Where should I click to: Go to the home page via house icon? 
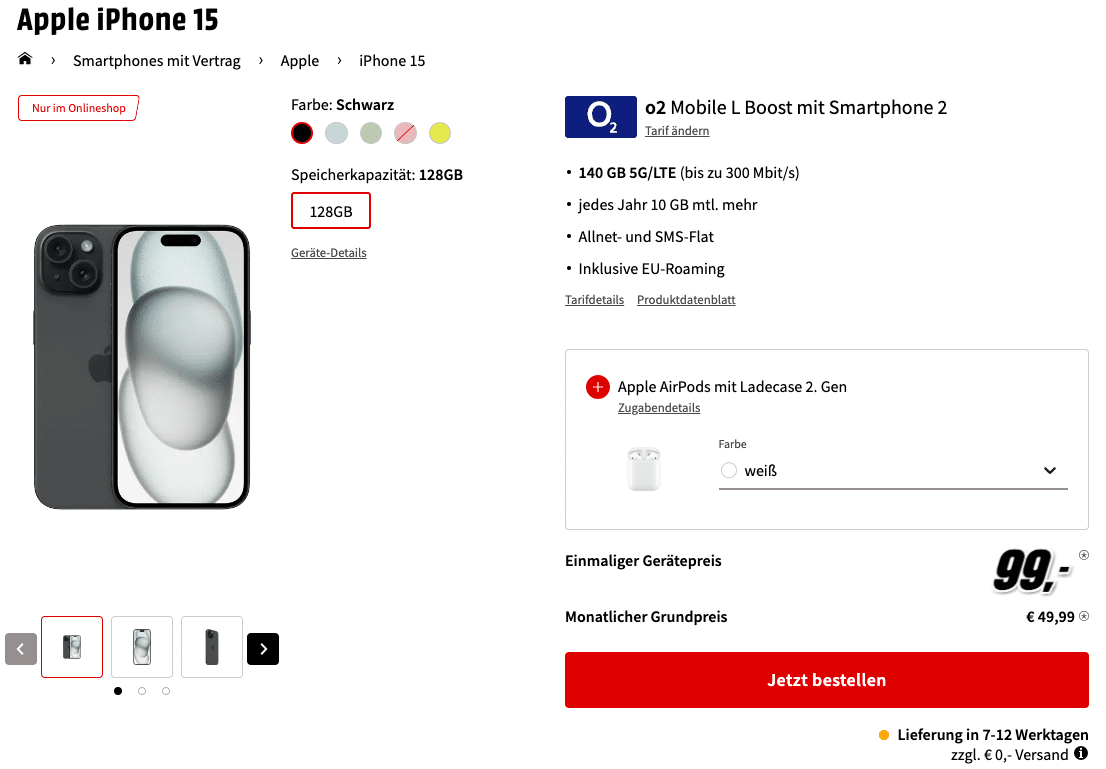[25, 59]
